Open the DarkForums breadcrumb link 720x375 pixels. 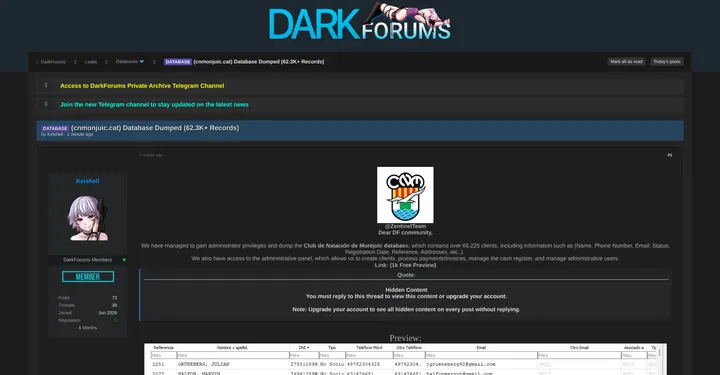click(x=53, y=62)
